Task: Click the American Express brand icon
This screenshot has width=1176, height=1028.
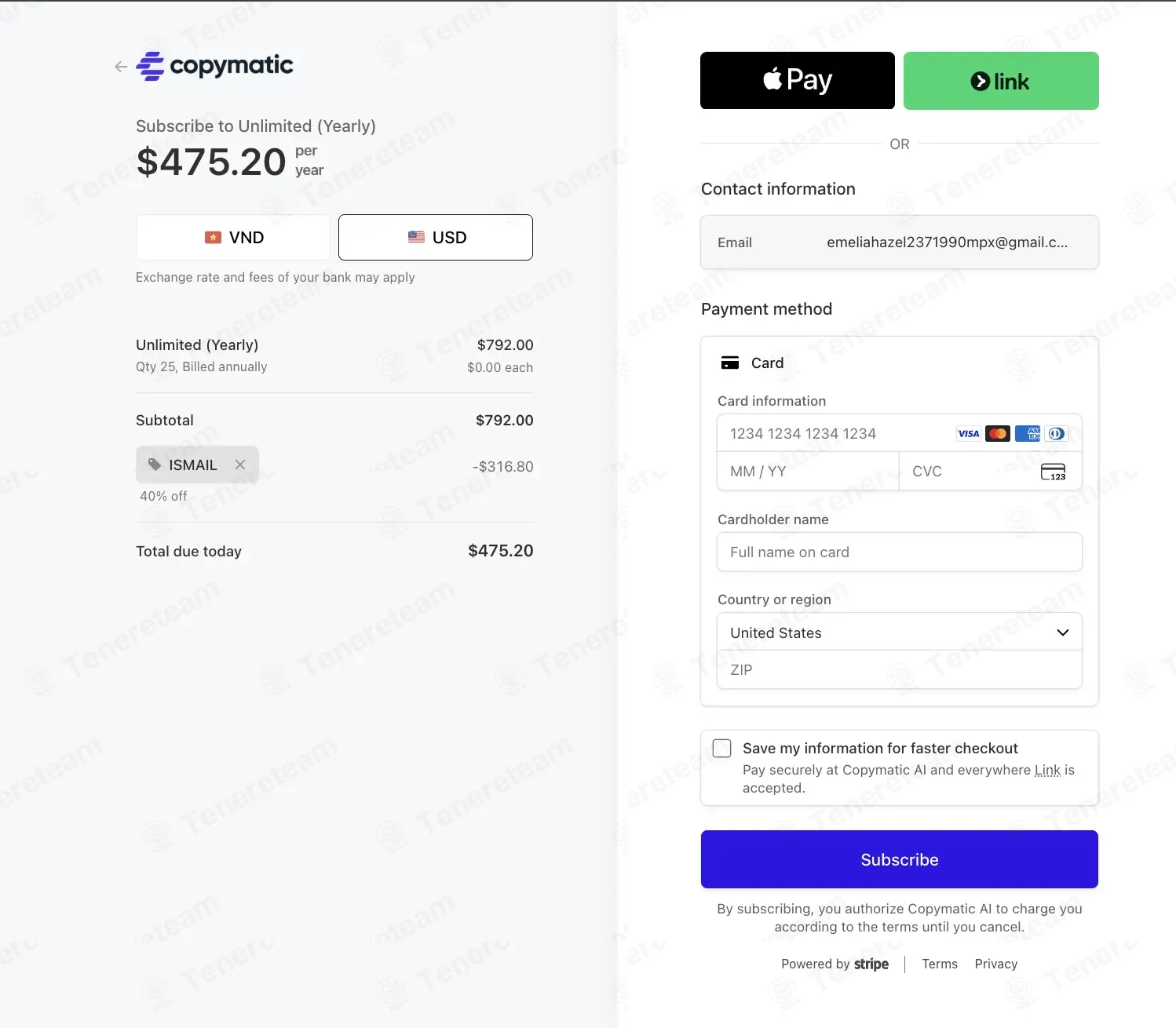Action: click(x=1028, y=433)
